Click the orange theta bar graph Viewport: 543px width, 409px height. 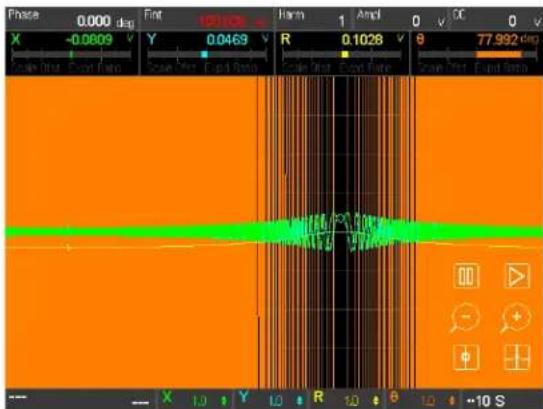477,54
